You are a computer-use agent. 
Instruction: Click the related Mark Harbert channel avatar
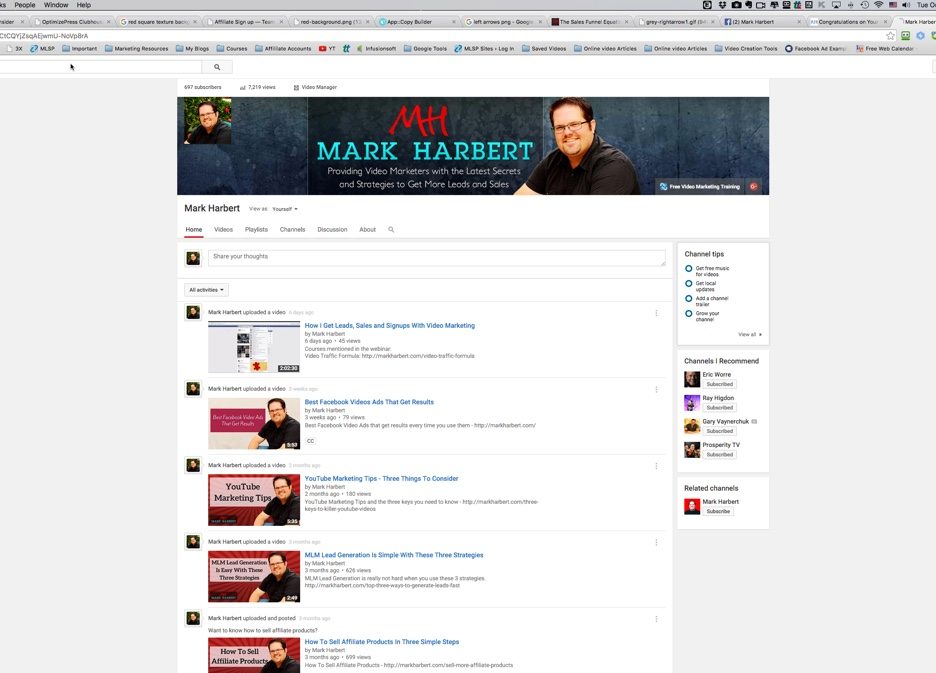(692, 506)
